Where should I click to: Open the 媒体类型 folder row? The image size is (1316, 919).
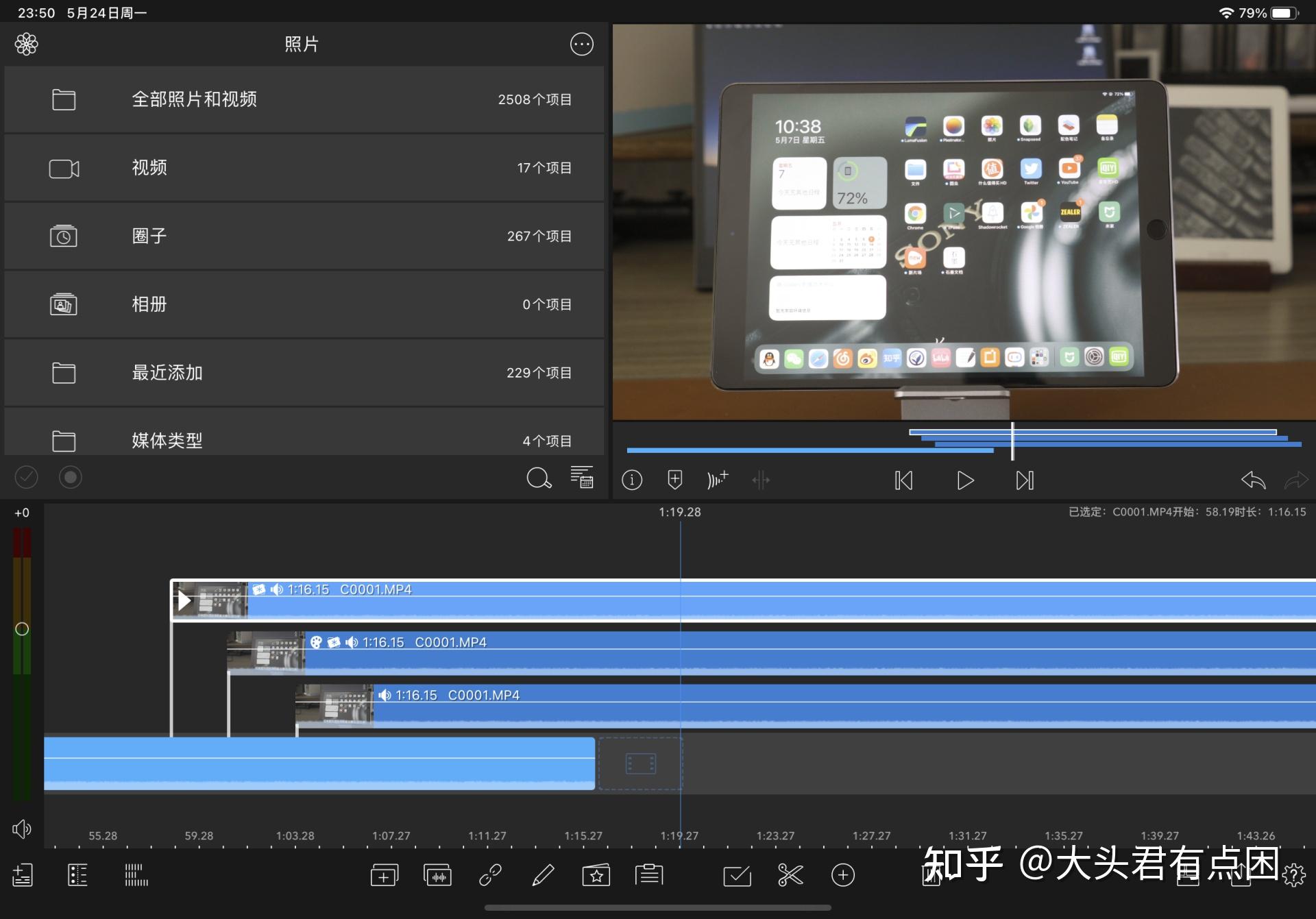click(304, 432)
